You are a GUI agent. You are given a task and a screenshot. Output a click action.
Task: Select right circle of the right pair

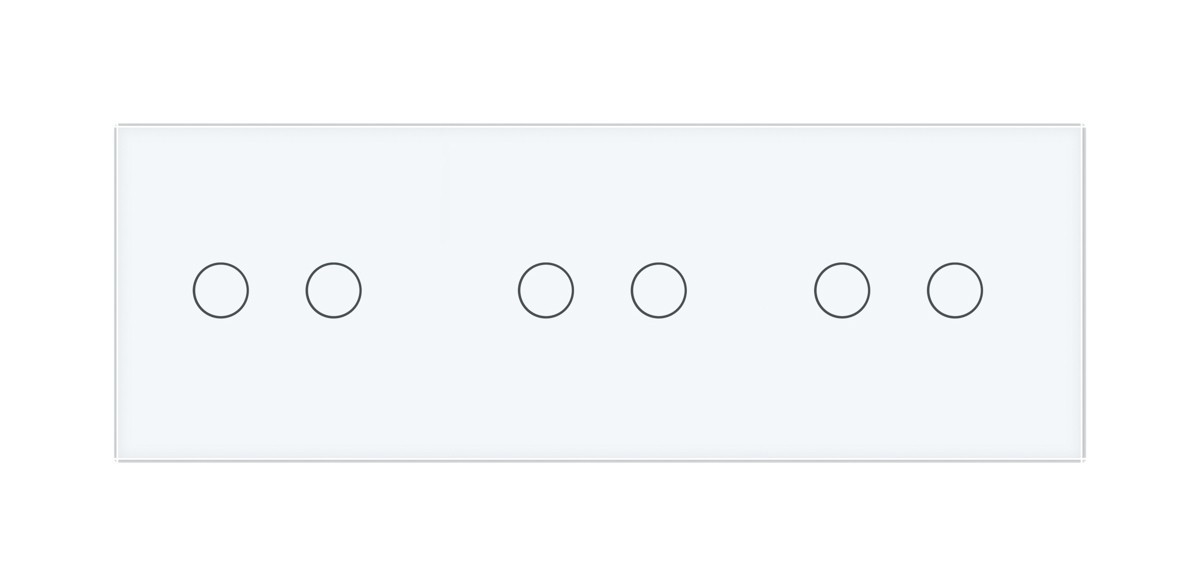[955, 291]
